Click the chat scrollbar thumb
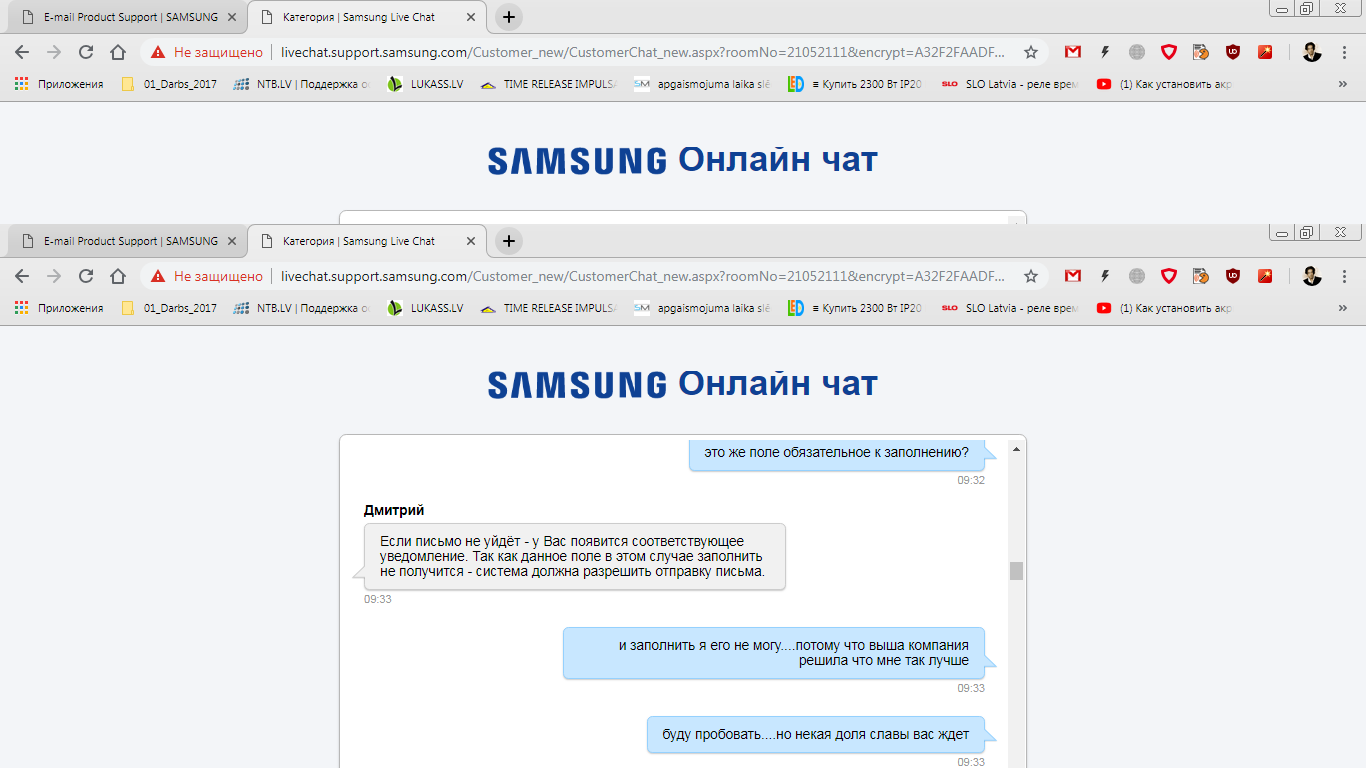The height and width of the screenshot is (768, 1366). (1016, 571)
